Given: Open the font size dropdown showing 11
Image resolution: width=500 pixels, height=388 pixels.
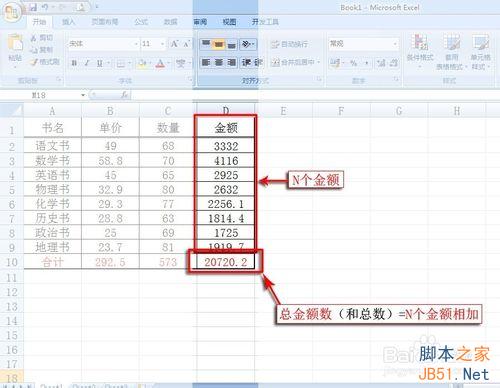Looking at the screenshot, I should (163, 44).
